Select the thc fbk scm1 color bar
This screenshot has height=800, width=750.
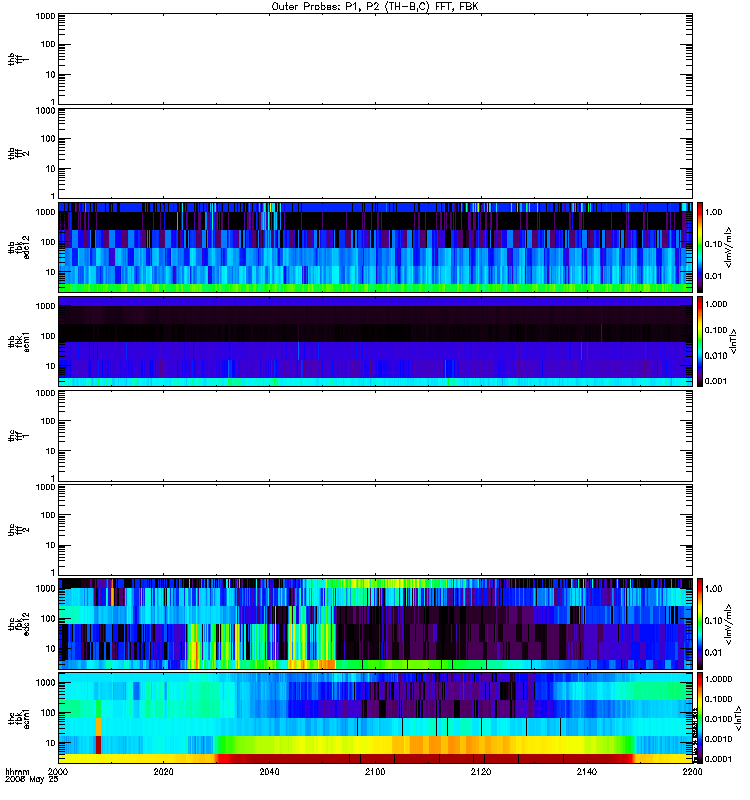pyautogui.click(x=700, y=718)
